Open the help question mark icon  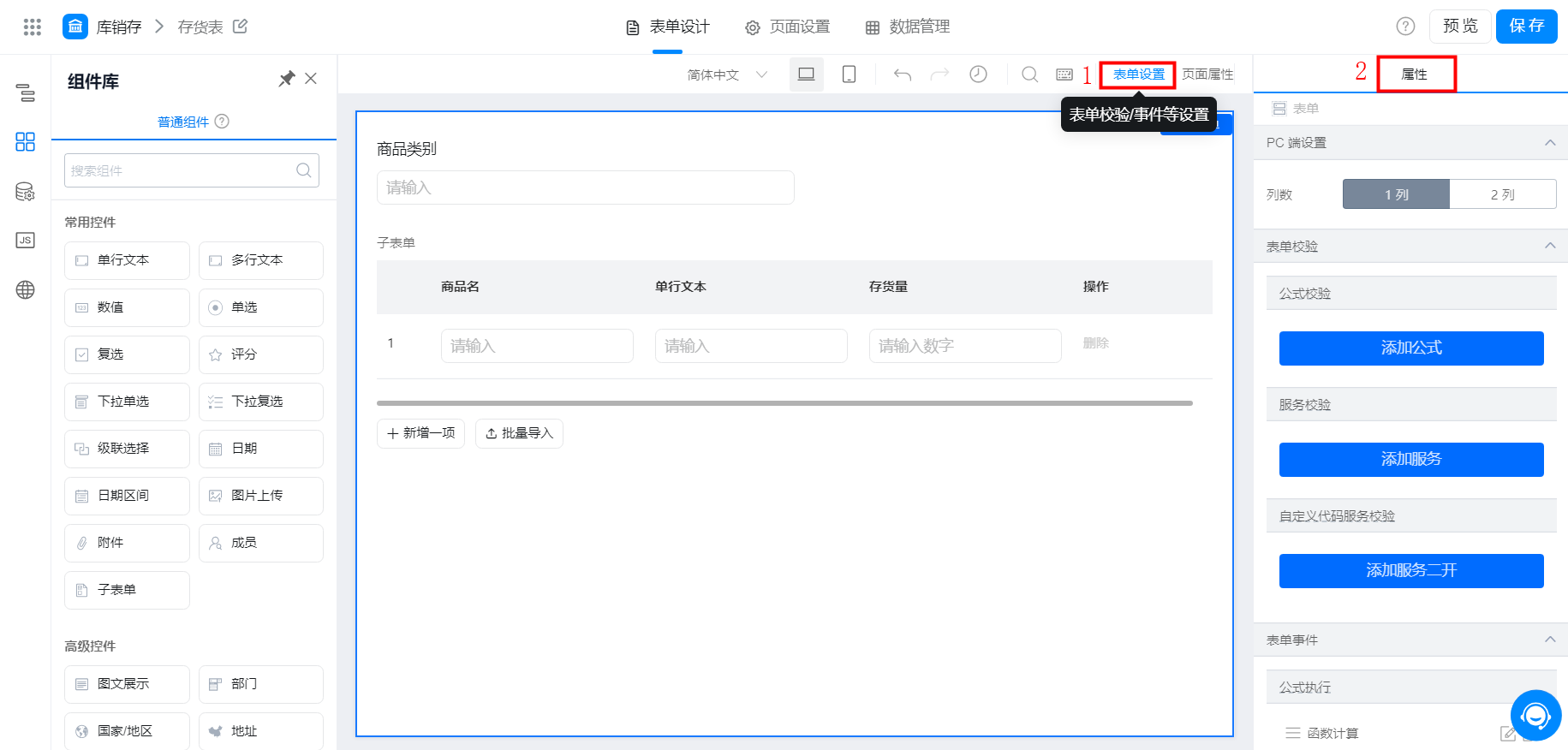[x=1405, y=27]
